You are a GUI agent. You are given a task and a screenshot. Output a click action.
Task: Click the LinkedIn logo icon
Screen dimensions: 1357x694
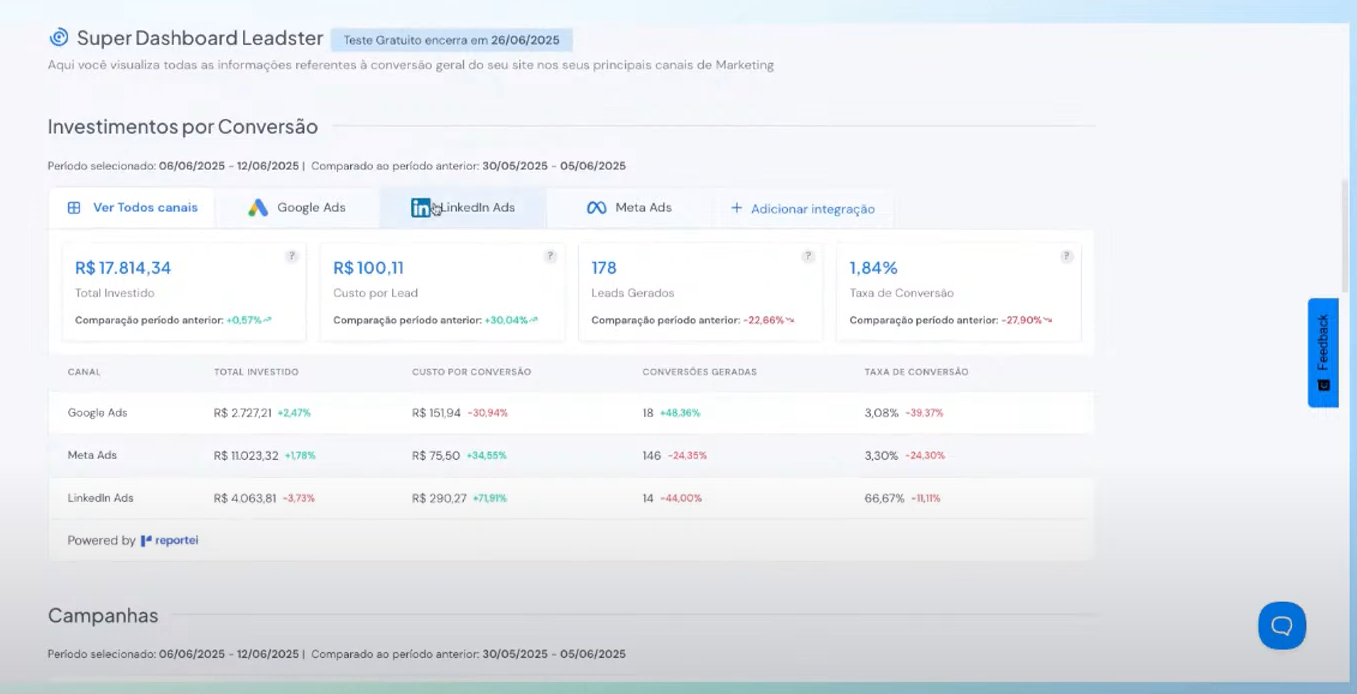click(421, 208)
